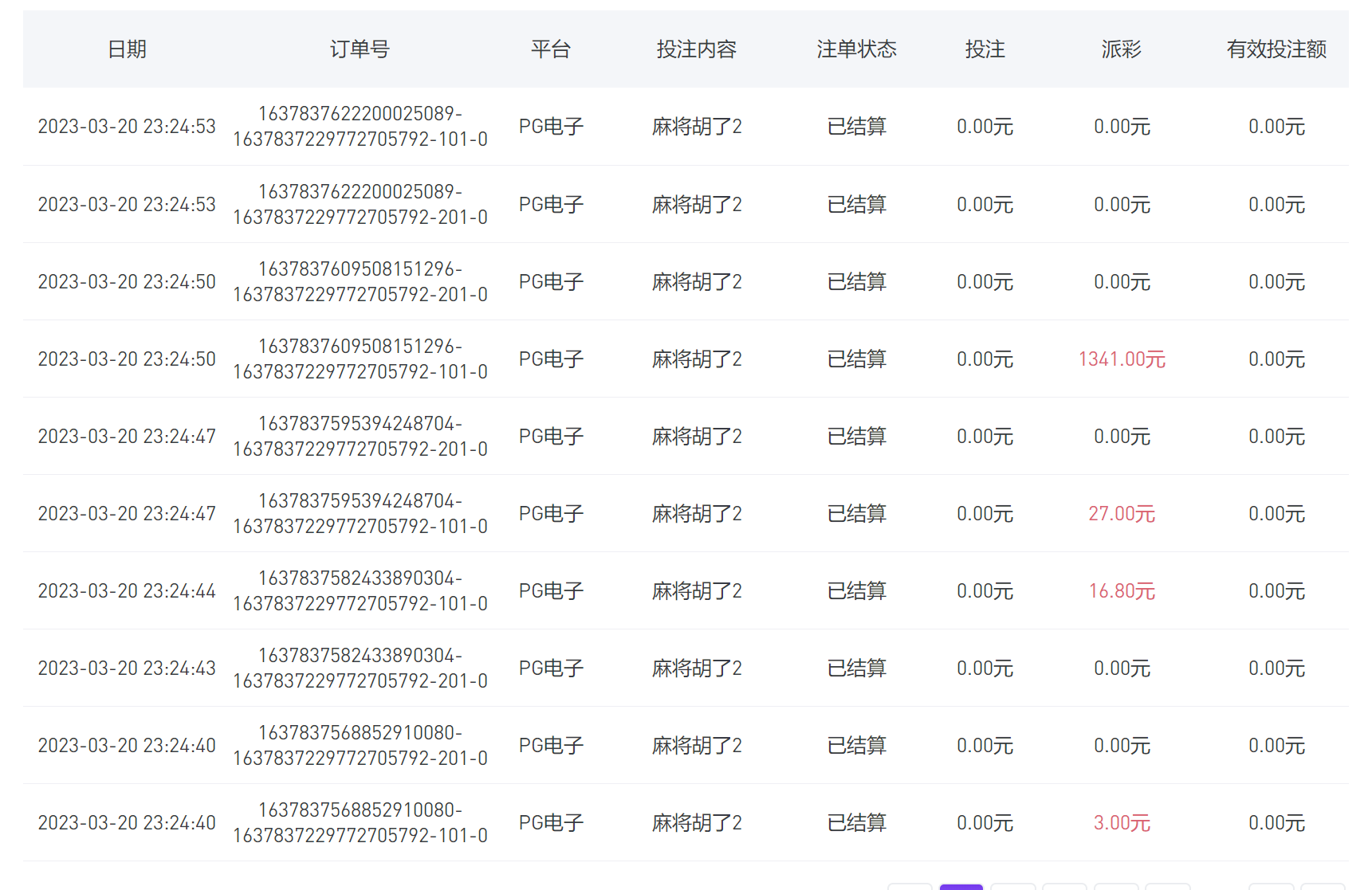Click the 订单号 column header
The width and height of the screenshot is (1372, 890).
click(360, 49)
